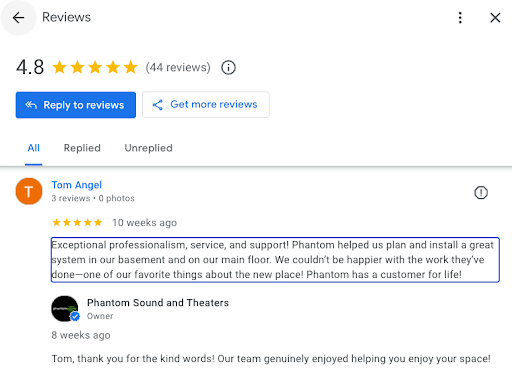Open Phantom Sound and Theaters owner avatar
Screen dimensions: 512x377
point(65,308)
